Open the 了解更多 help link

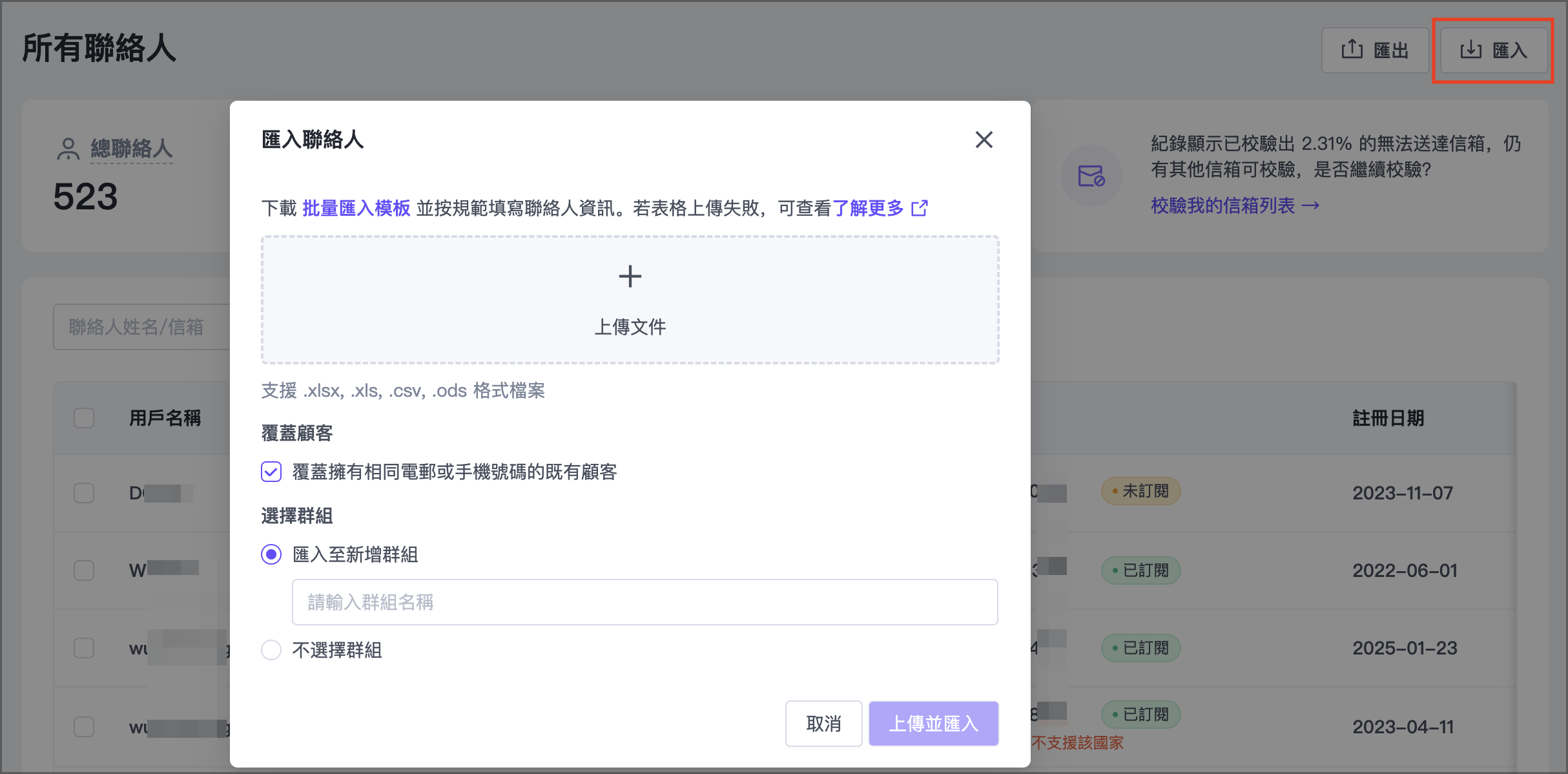pos(867,208)
